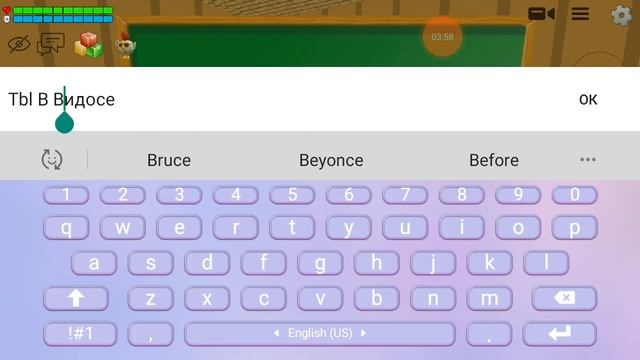Tap the i key
The image size is (640, 360).
point(462,227)
